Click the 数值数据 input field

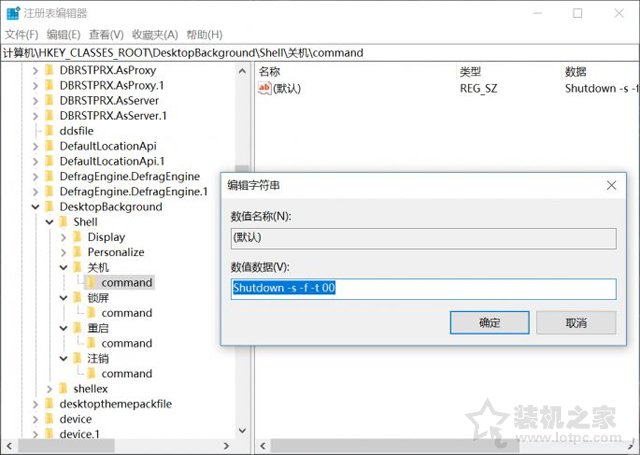(422, 289)
